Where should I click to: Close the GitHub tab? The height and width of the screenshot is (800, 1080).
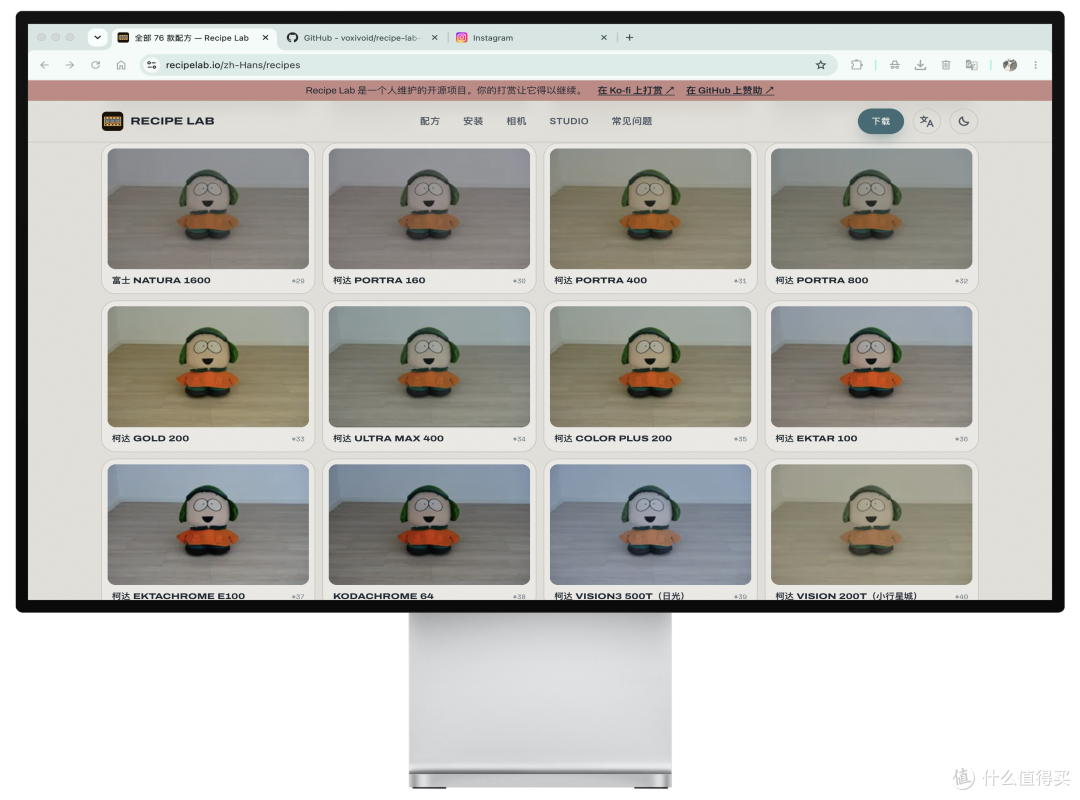tap(435, 38)
